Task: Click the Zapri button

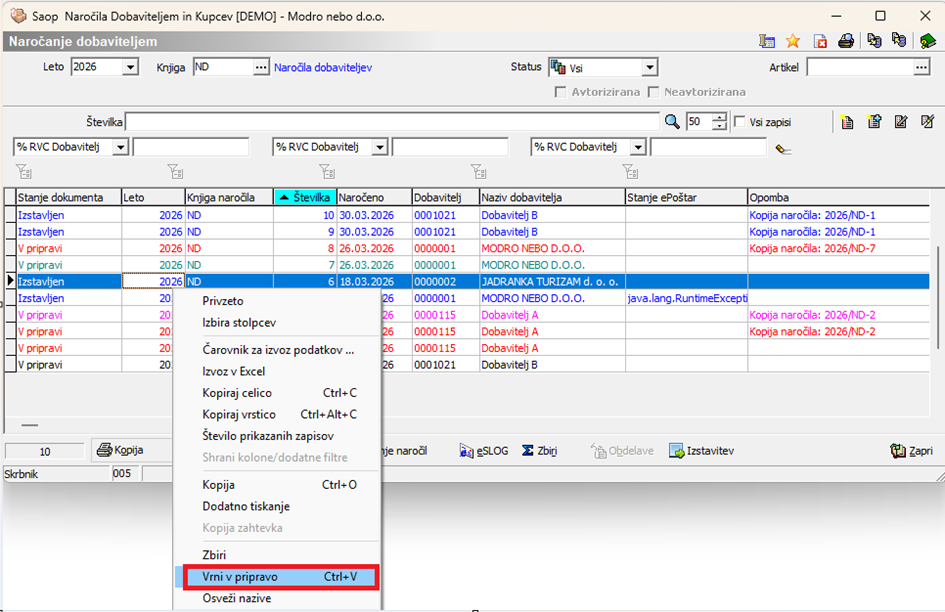Action: [x=911, y=451]
